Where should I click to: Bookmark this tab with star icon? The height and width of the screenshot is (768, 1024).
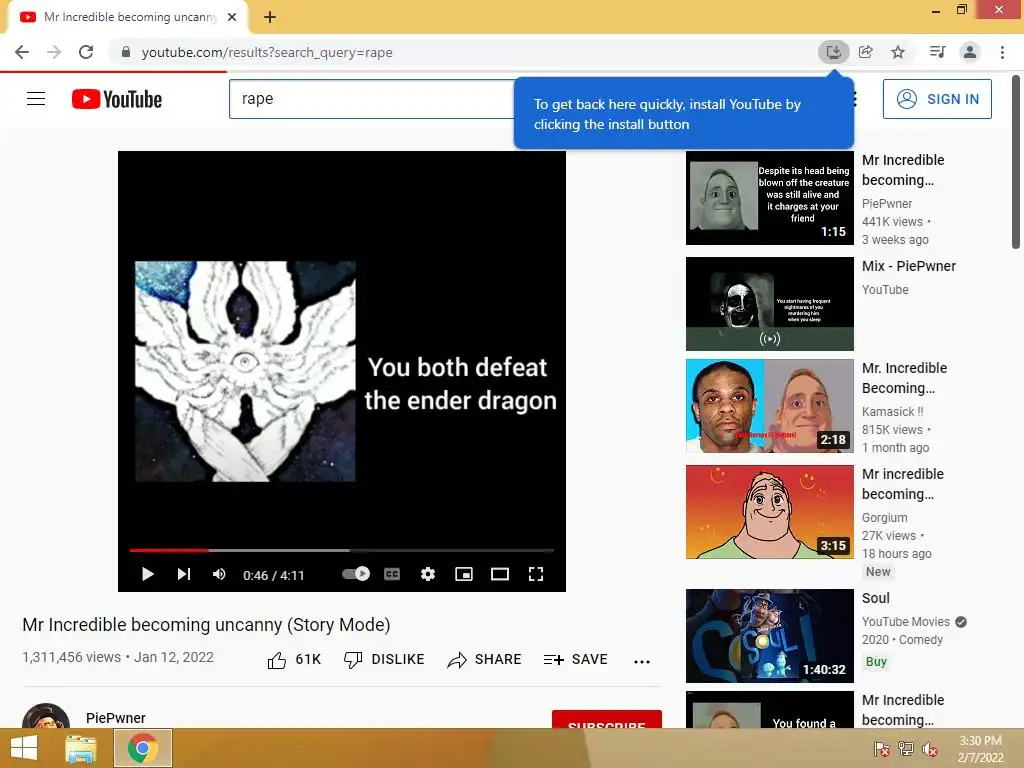click(x=898, y=52)
